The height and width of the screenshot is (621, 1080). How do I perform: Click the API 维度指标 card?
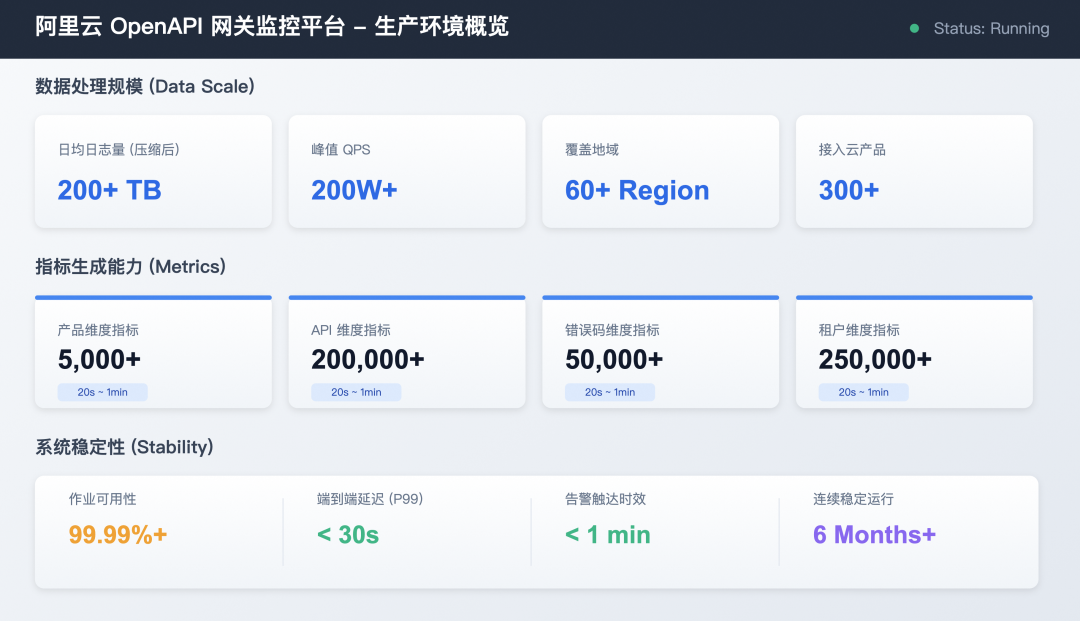coord(406,352)
